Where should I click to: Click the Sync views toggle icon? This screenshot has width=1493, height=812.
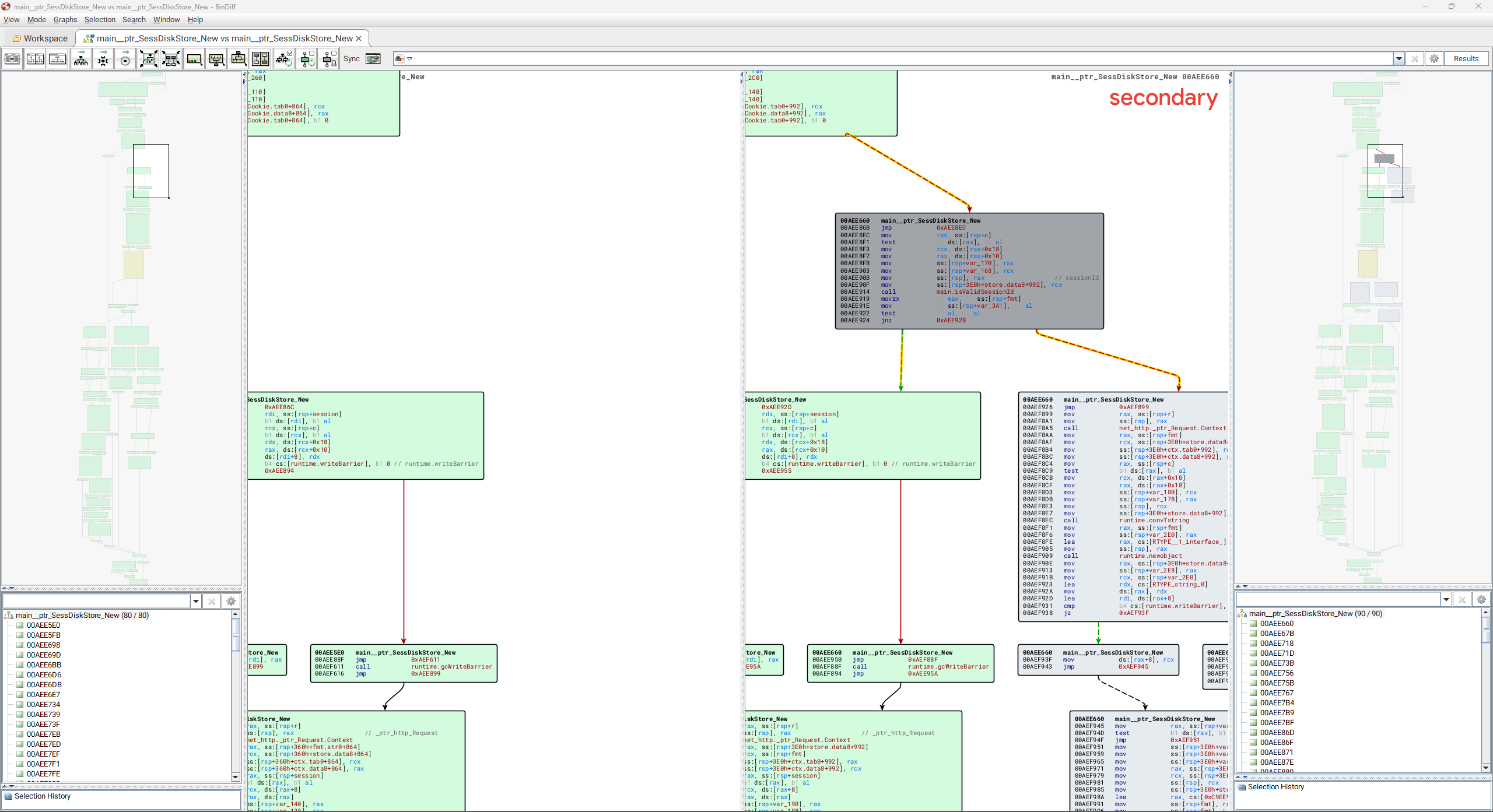373,59
